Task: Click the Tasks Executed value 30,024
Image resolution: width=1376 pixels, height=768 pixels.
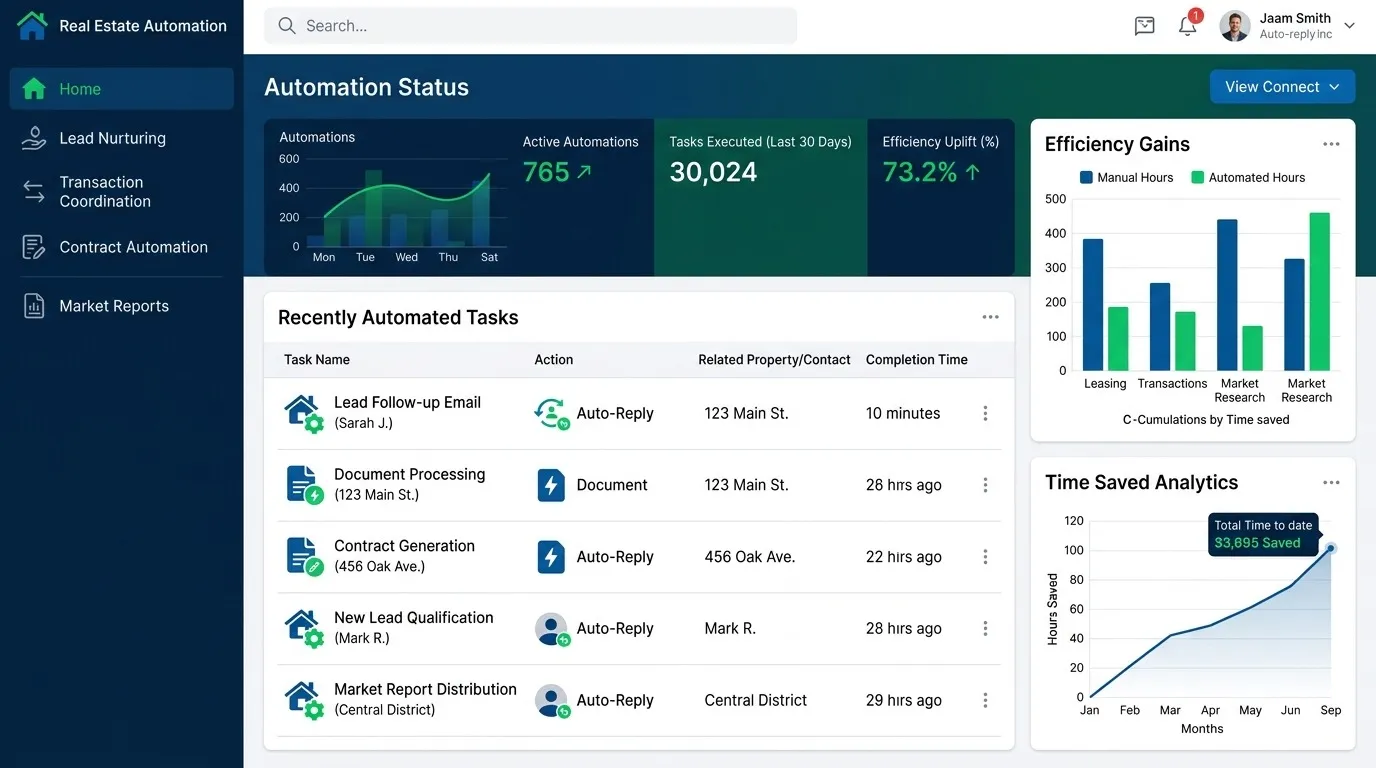Action: [x=713, y=172]
